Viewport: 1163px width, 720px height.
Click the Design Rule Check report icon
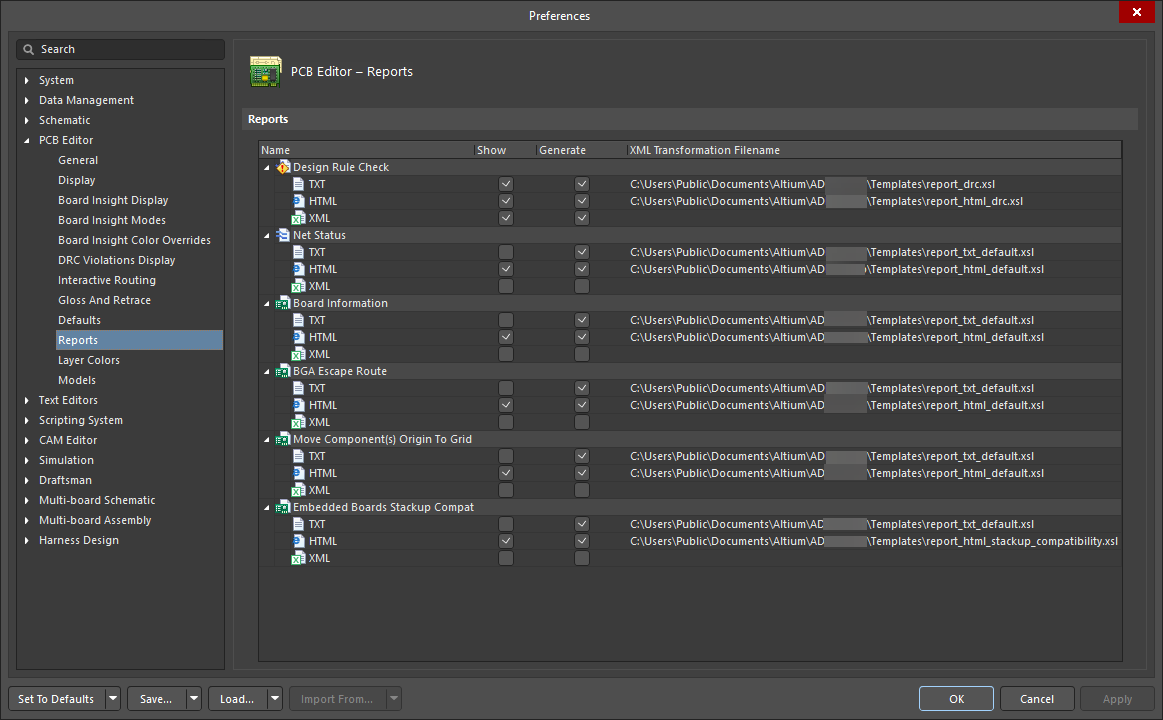pyautogui.click(x=281, y=166)
